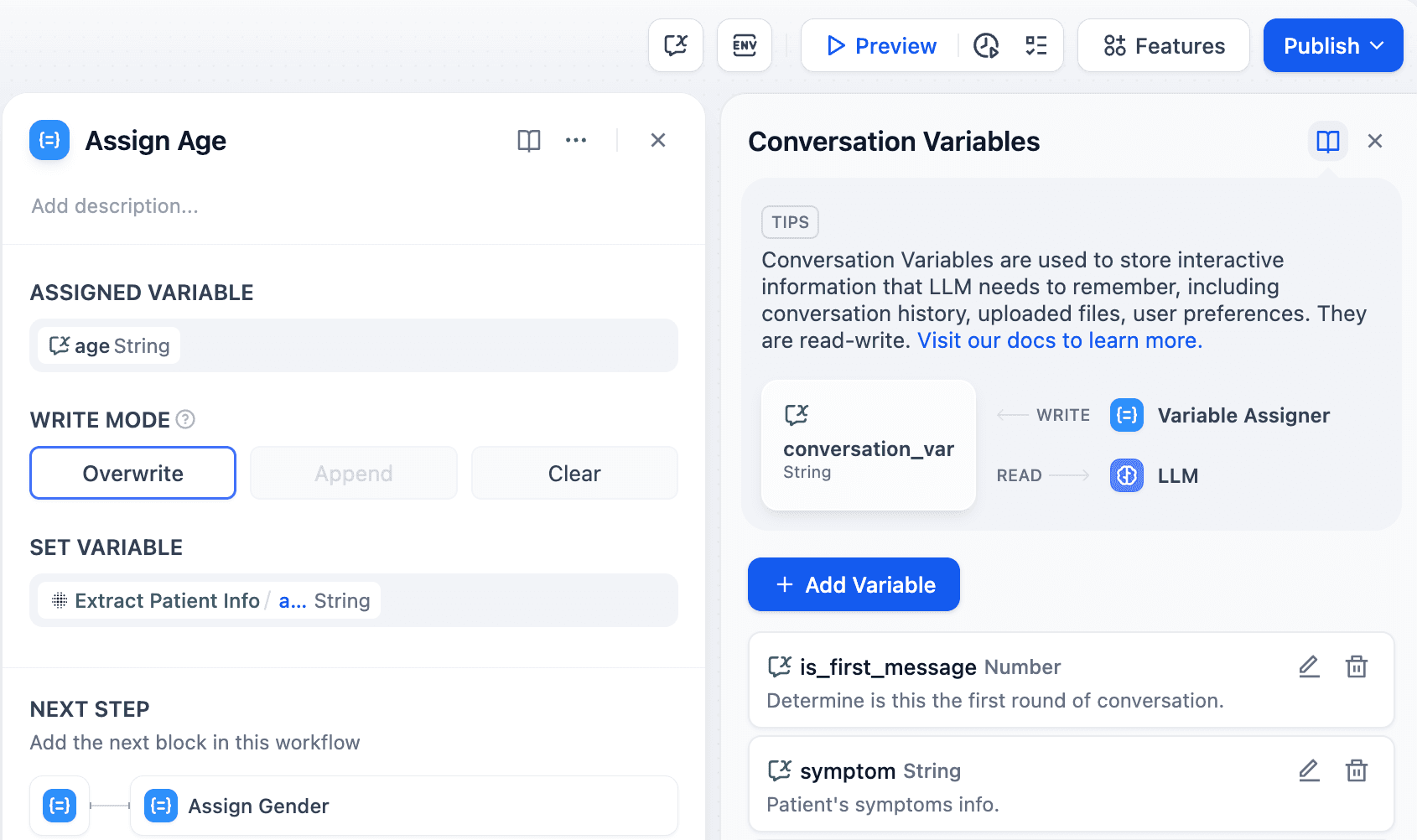Click the Add description field
Screen dimensions: 1417x840
[115, 206]
